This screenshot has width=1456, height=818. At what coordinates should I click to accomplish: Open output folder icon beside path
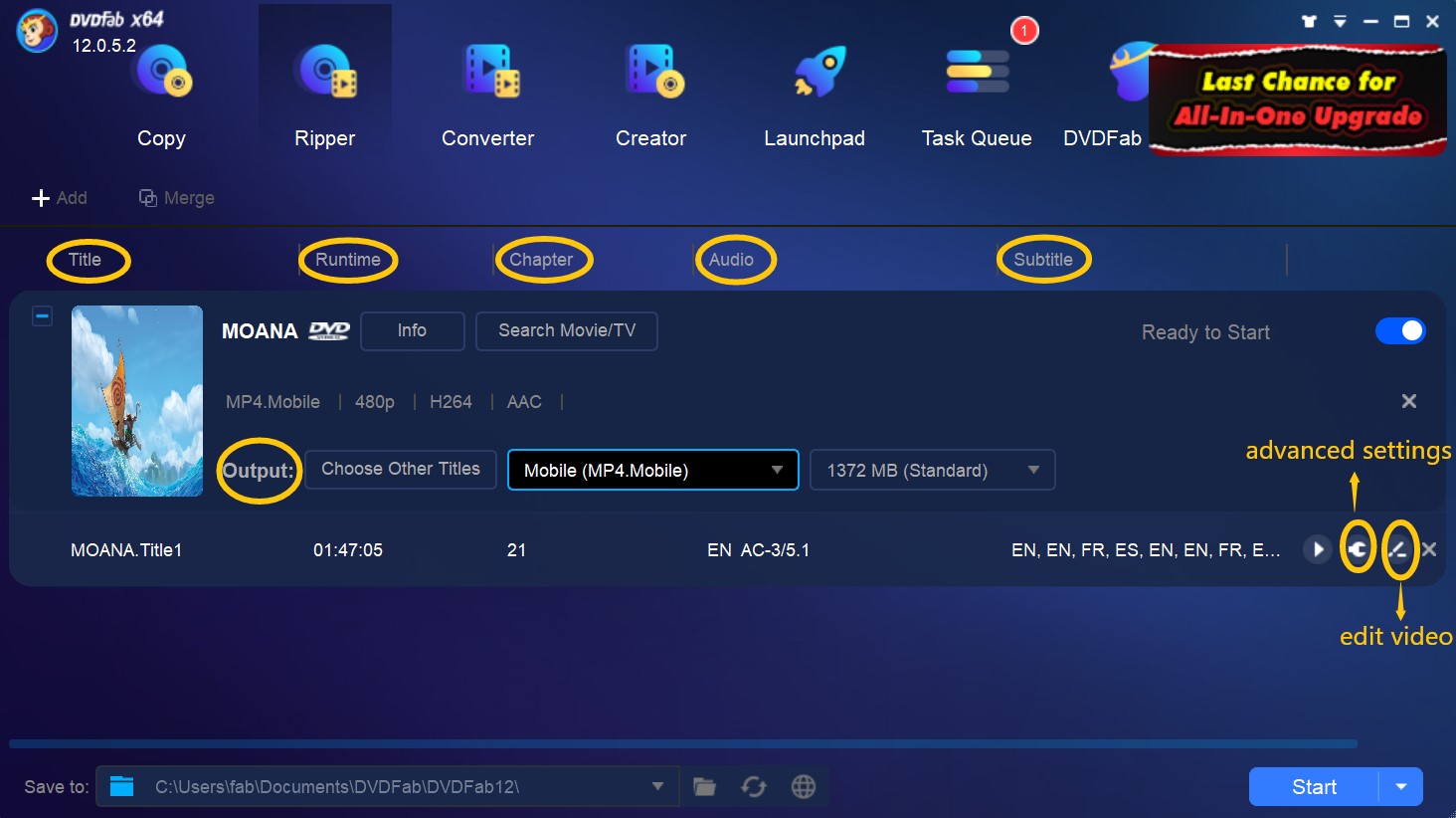point(704,787)
